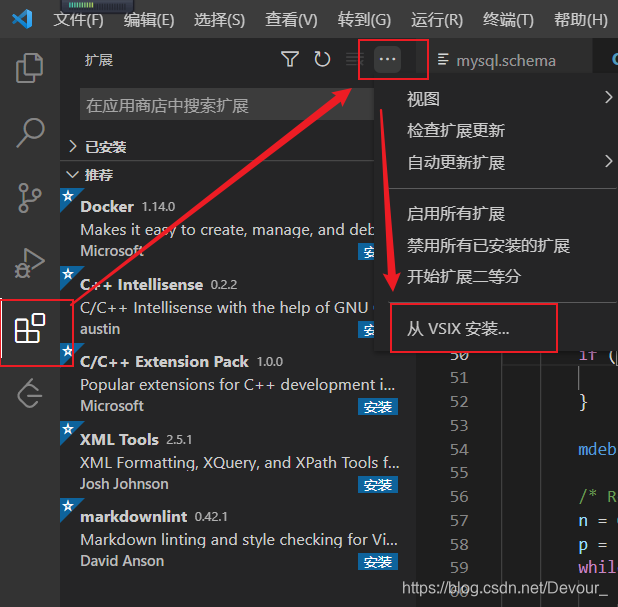Open the Source Control view icon

tap(30, 198)
